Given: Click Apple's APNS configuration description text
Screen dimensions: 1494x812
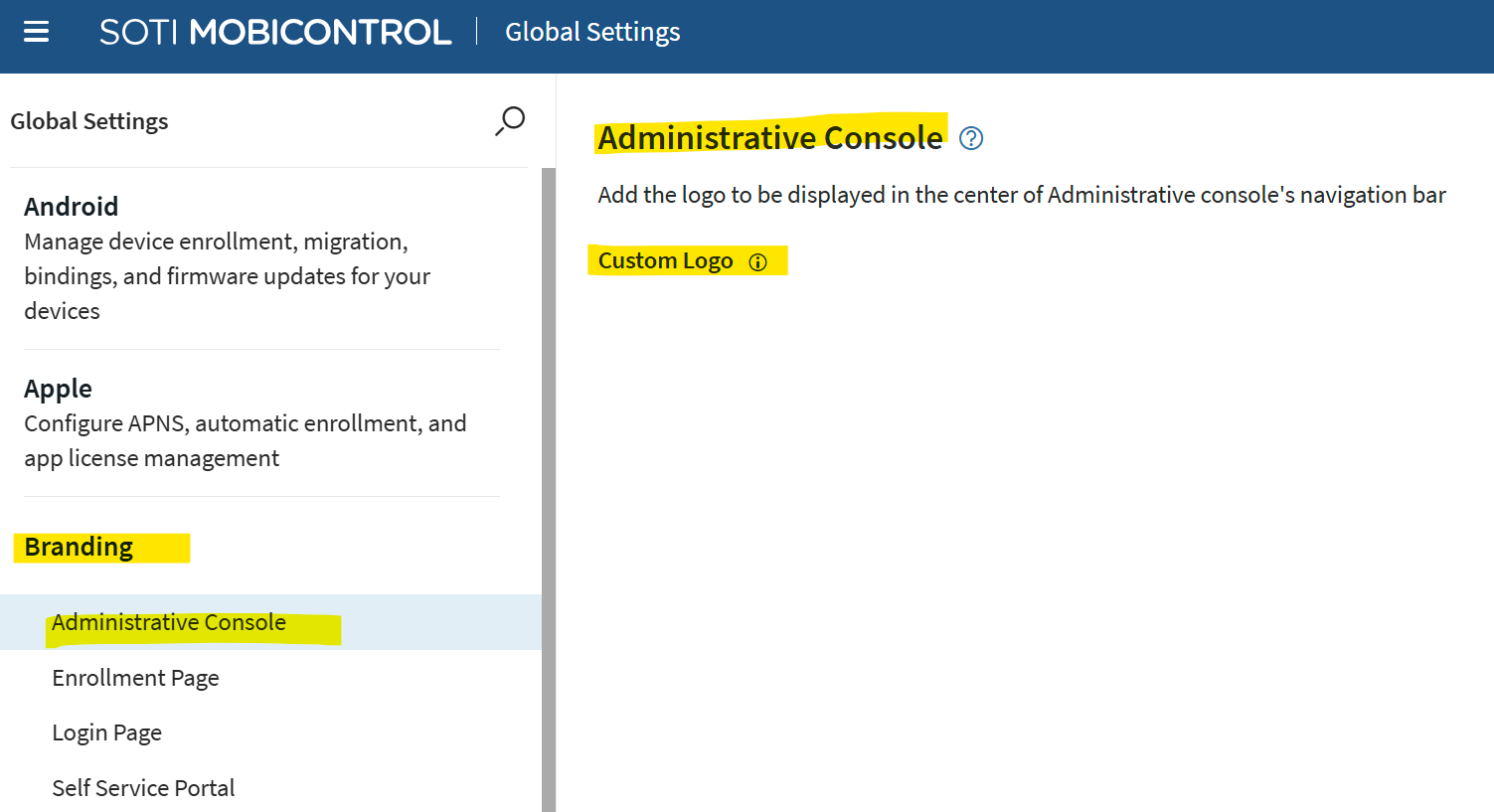Looking at the screenshot, I should 245,440.
